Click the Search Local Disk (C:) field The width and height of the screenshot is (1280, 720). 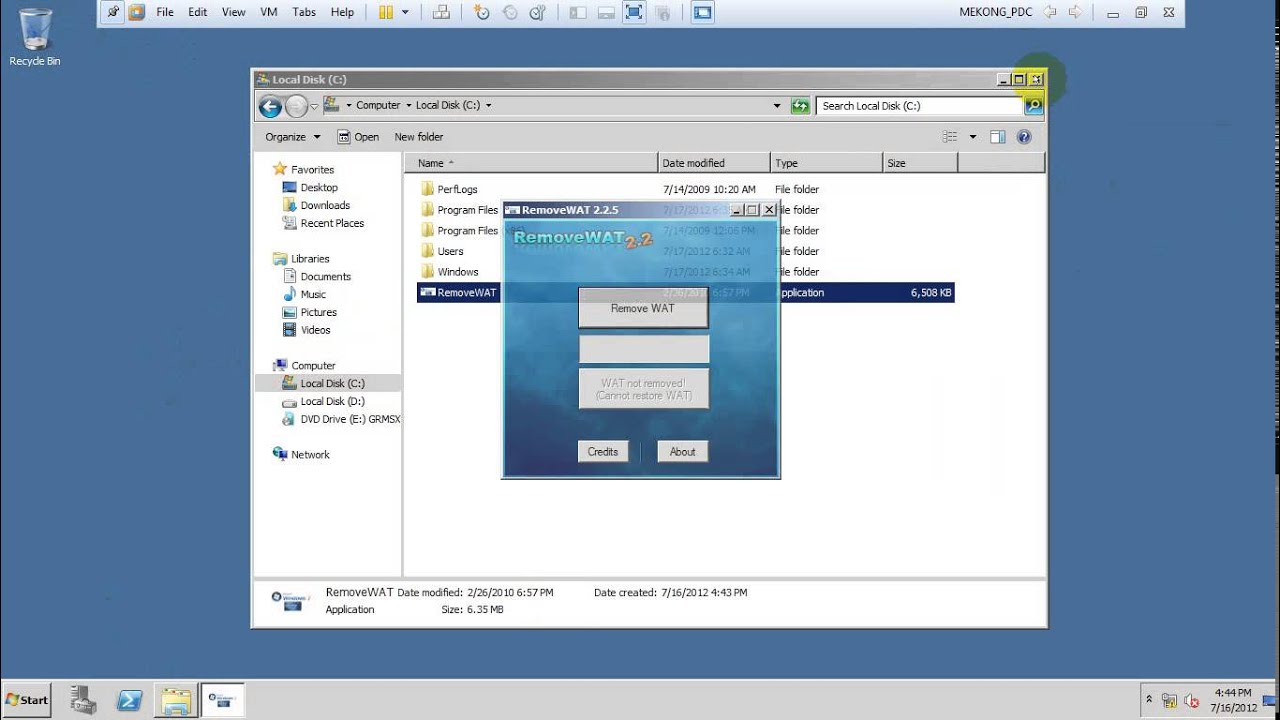920,105
